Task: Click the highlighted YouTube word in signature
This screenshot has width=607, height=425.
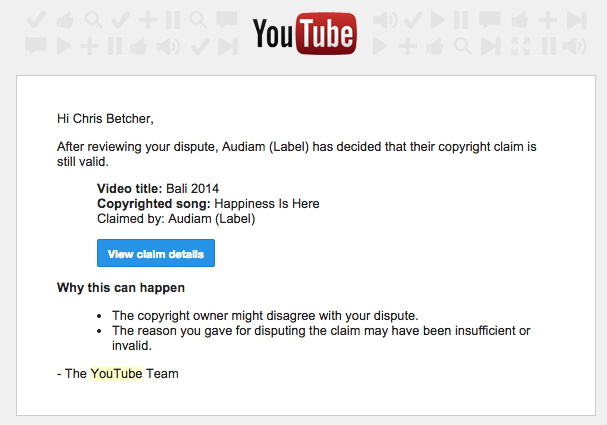Action: pyautogui.click(x=116, y=374)
